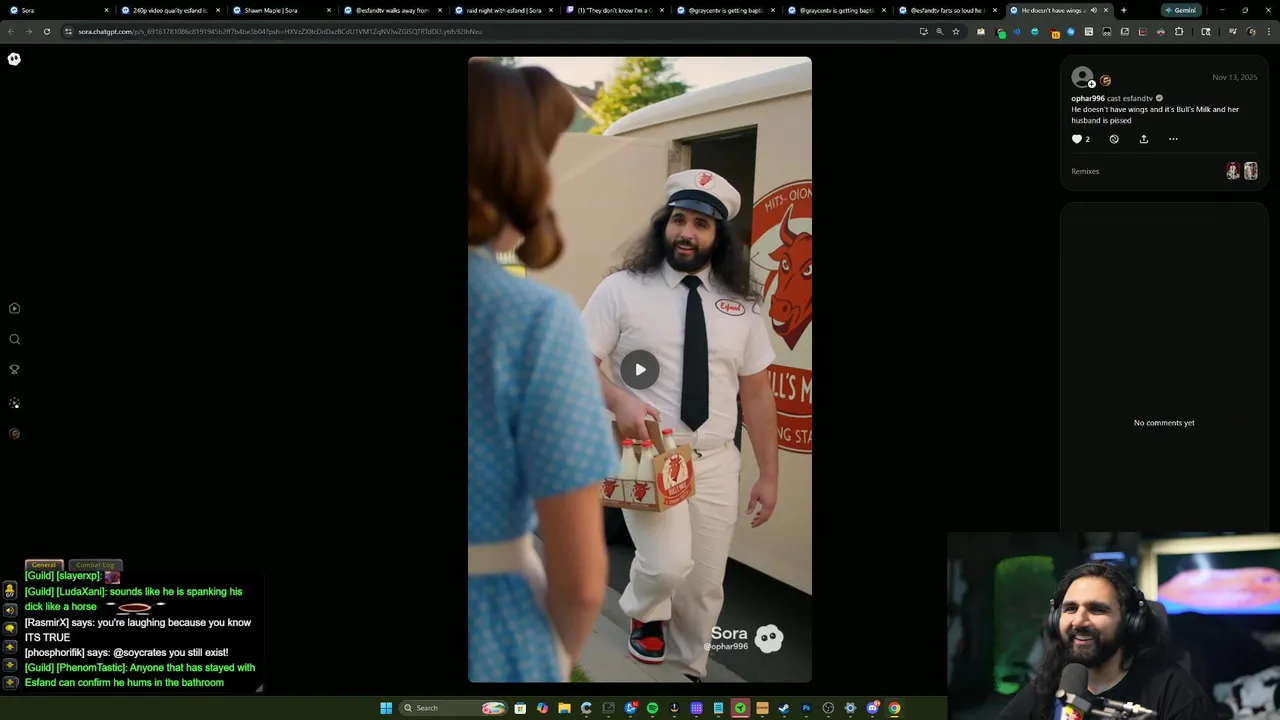1280x720 pixels.
Task: Follow ophar996 using the plus badge on avatar
Action: click(x=1092, y=84)
